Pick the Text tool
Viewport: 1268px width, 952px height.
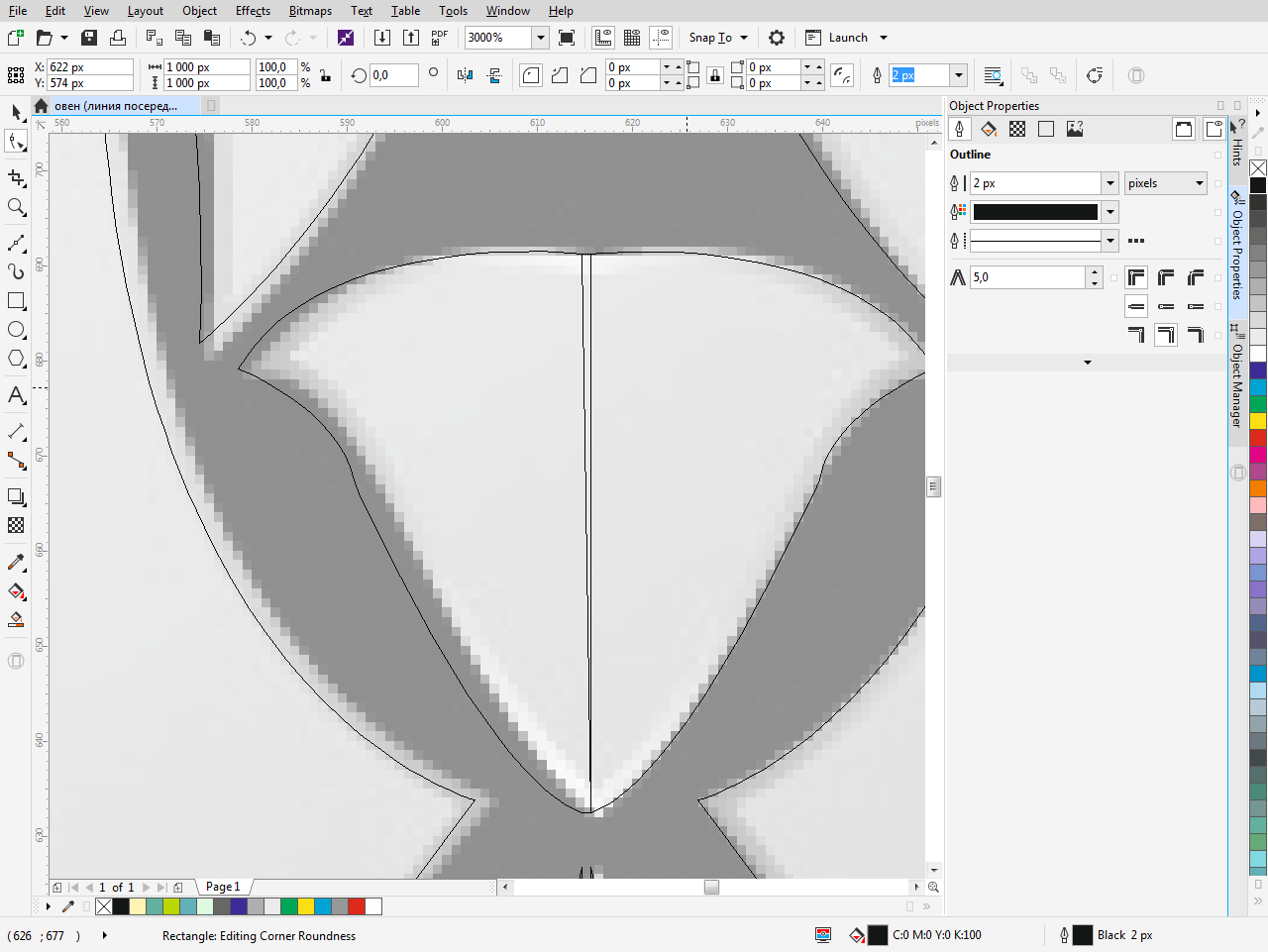(x=16, y=395)
